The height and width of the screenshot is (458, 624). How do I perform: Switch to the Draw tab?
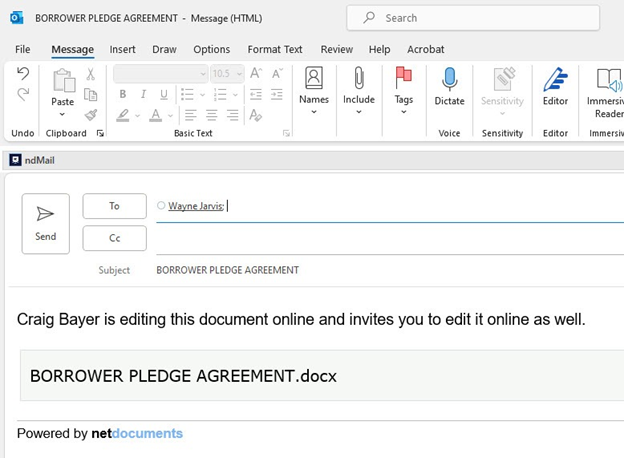pos(164,49)
